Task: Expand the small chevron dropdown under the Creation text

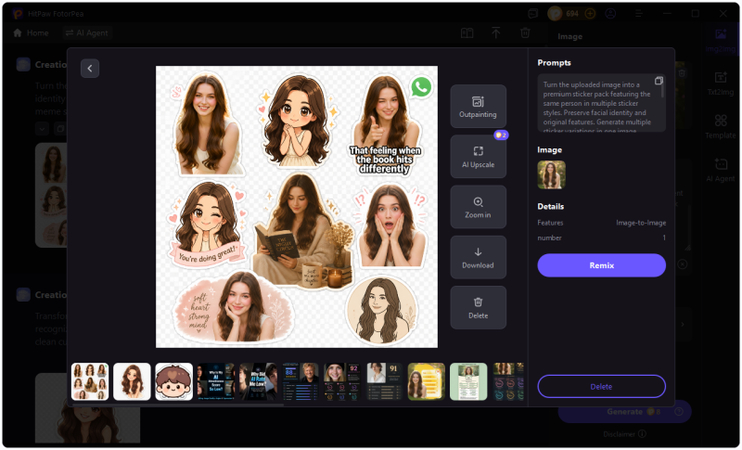Action: (42, 128)
